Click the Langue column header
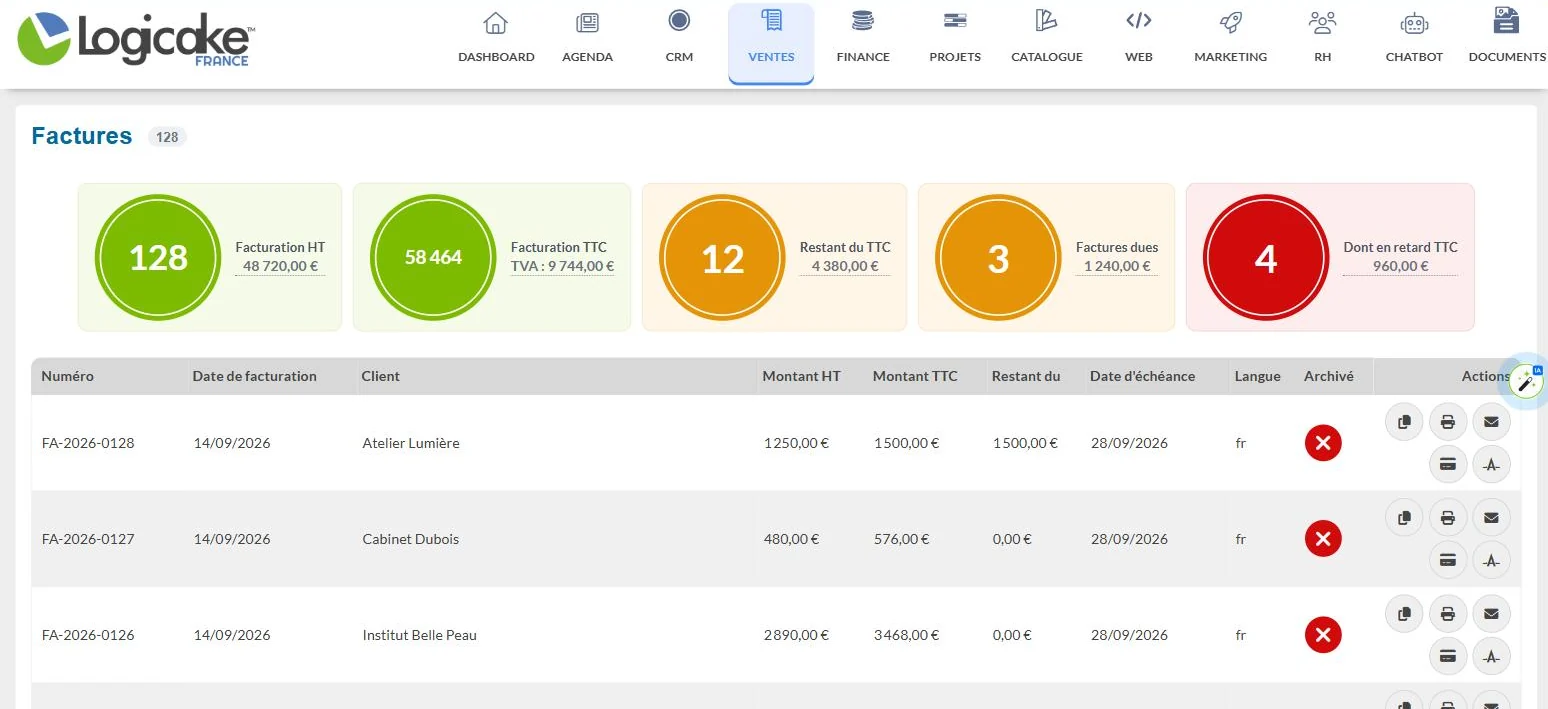 pos(1257,376)
